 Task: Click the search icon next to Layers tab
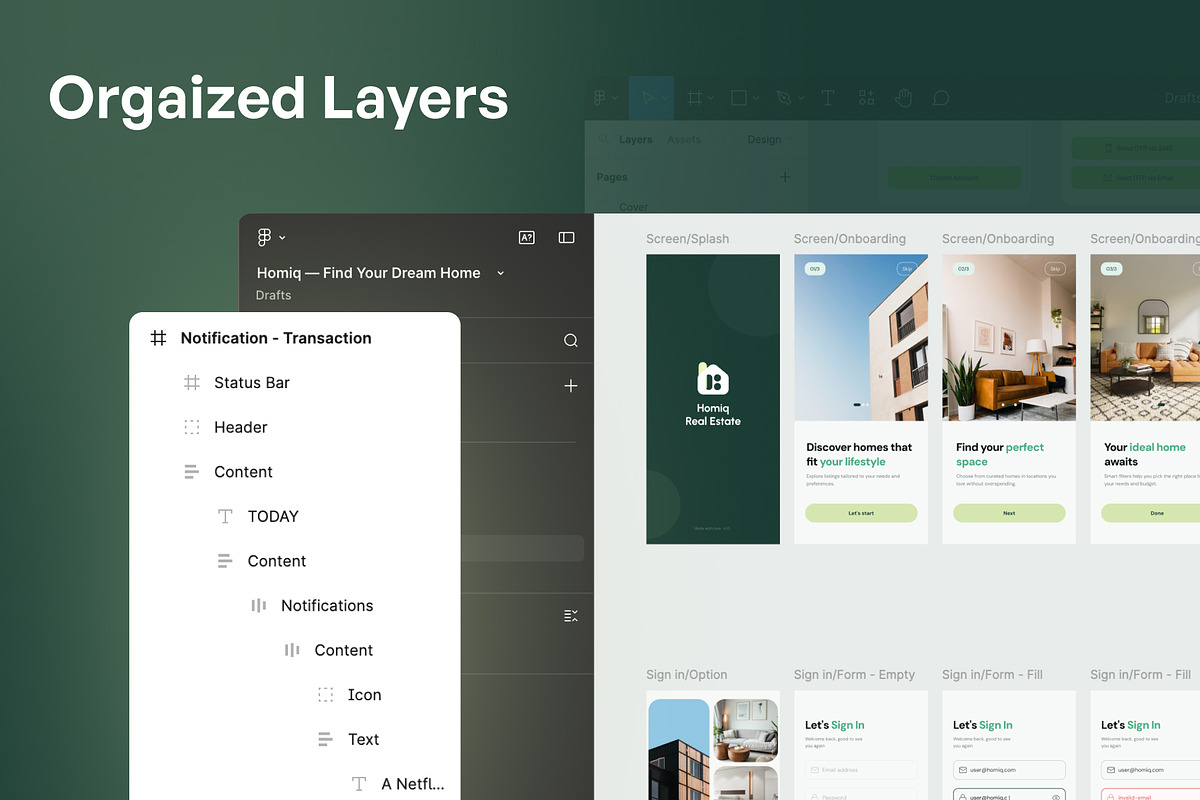click(x=603, y=140)
